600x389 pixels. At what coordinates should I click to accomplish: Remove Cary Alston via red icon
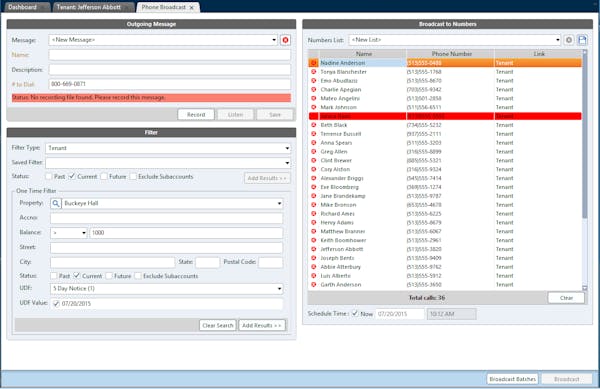[314, 169]
